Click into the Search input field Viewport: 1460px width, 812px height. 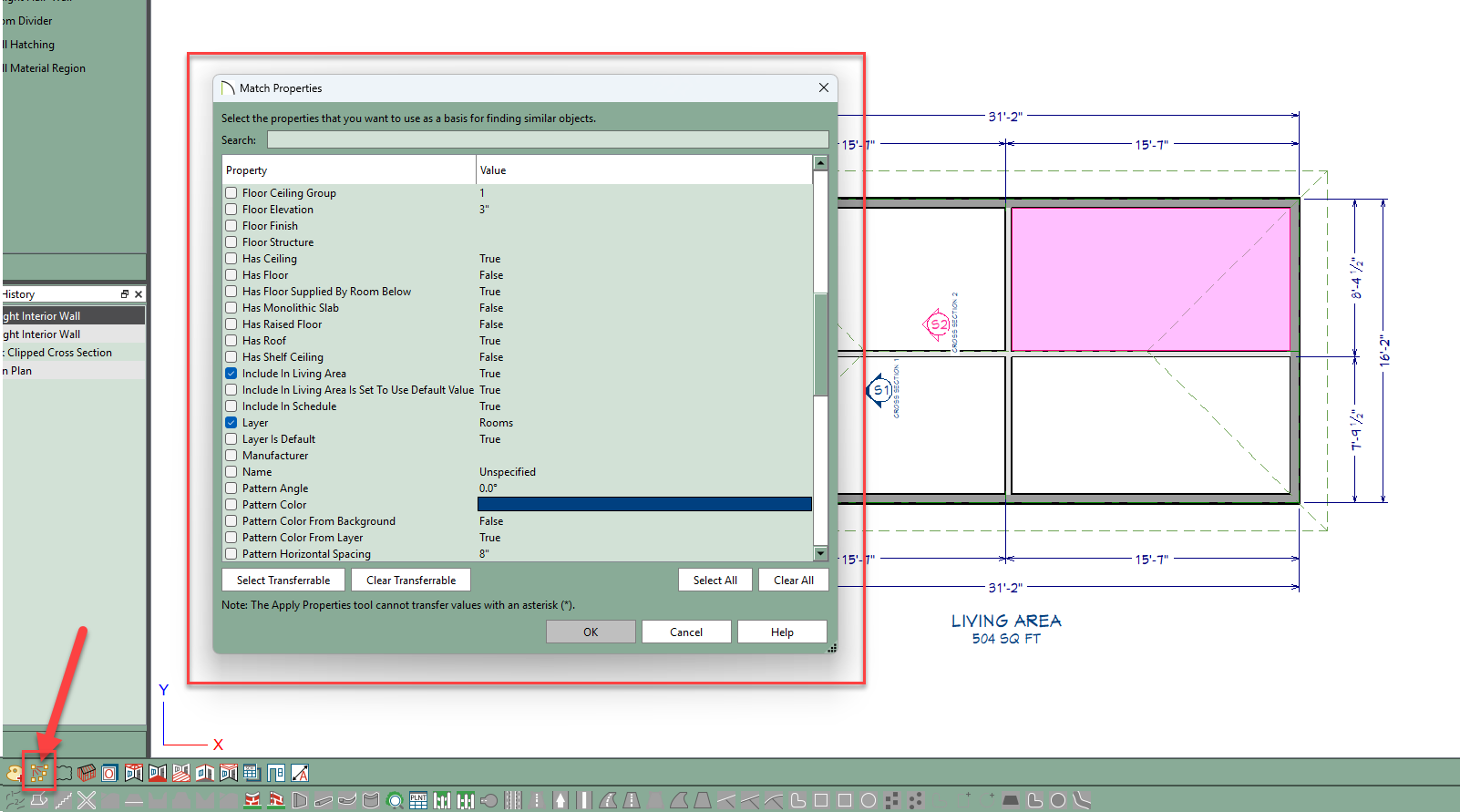coord(547,140)
